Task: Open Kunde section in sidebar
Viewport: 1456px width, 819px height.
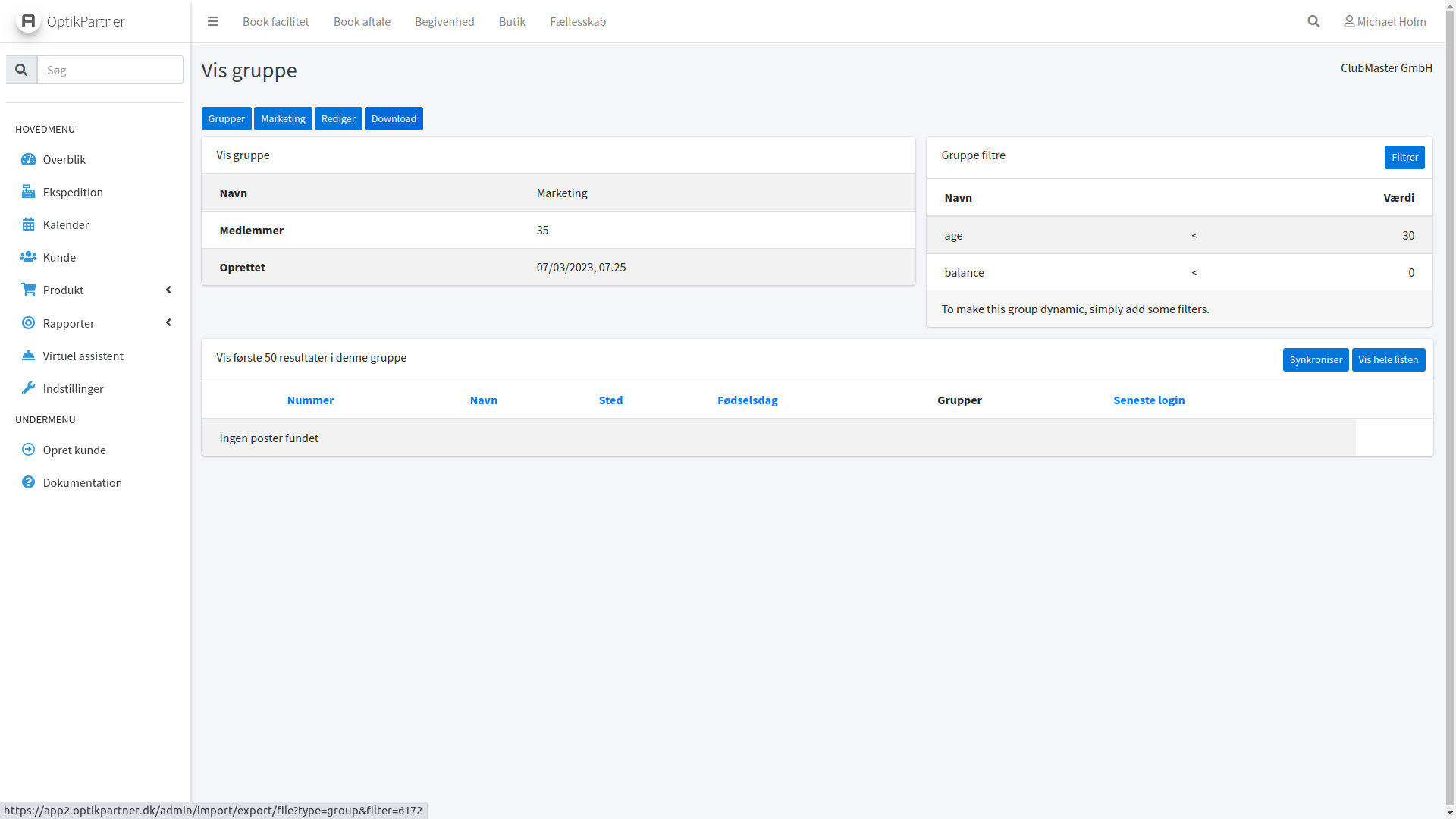Action: click(59, 257)
